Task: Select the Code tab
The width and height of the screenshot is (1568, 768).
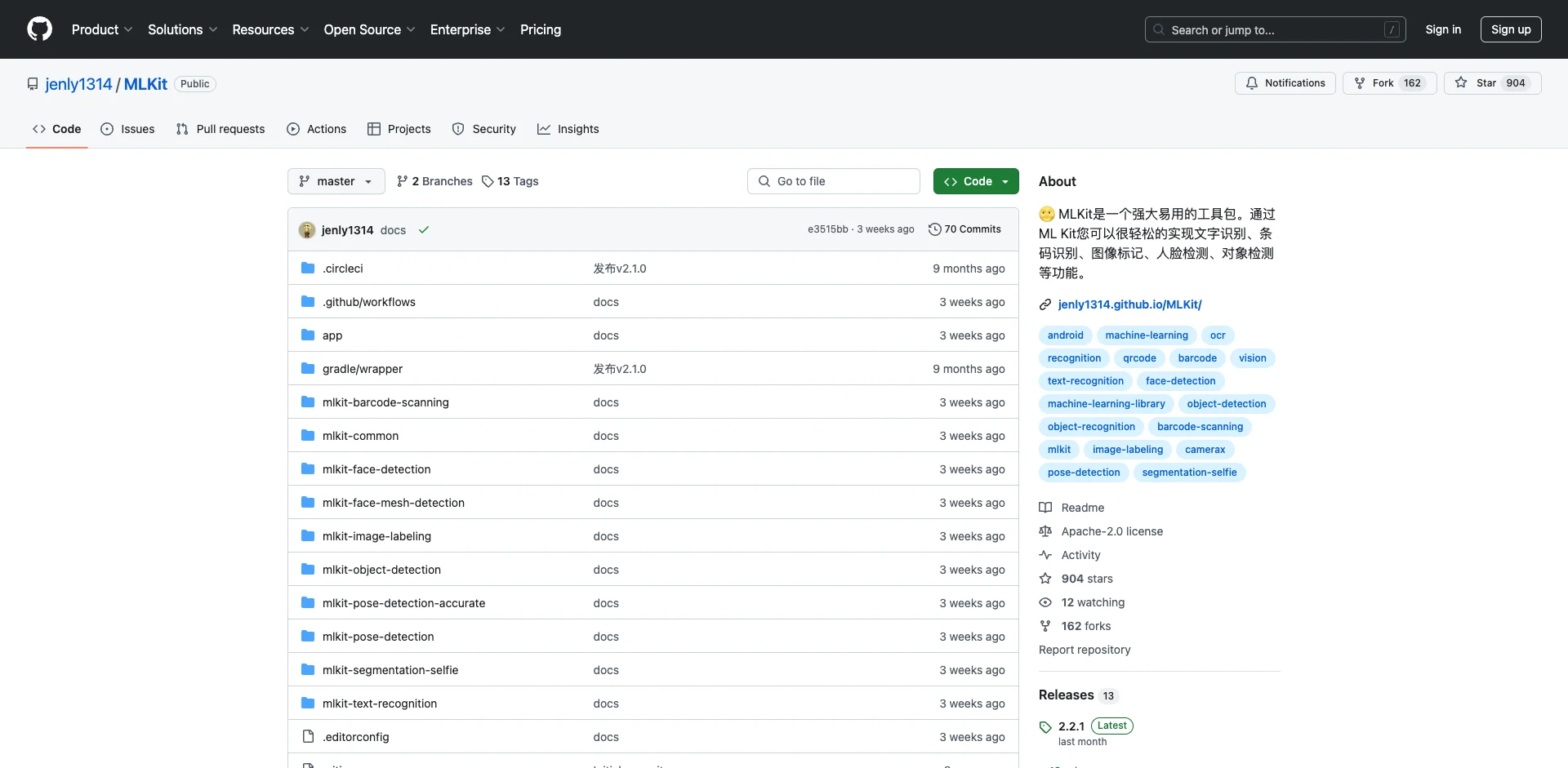Action: pos(57,129)
